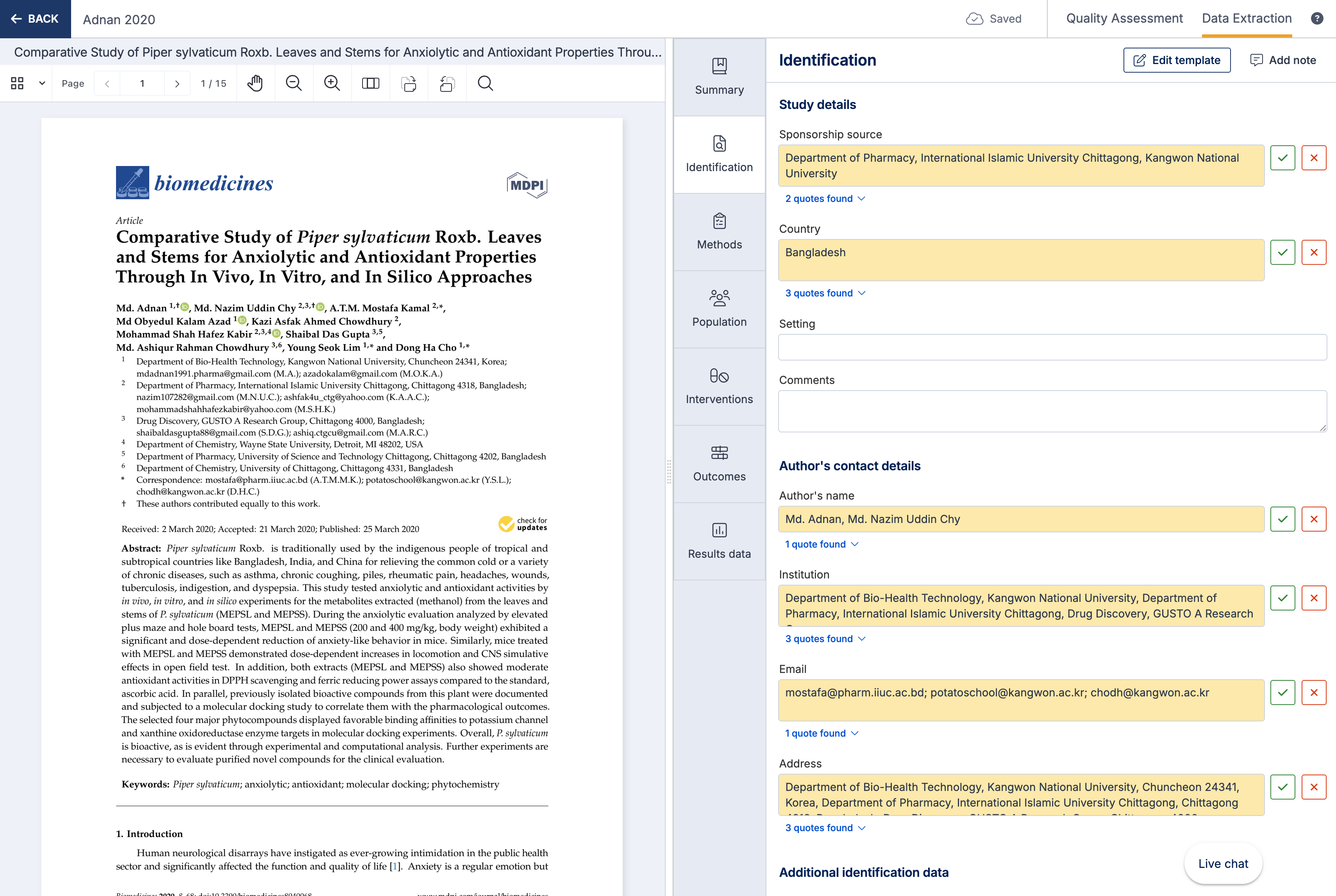Screen dimensions: 1336x896
Task: Zoom out of the PDF
Action: point(294,84)
